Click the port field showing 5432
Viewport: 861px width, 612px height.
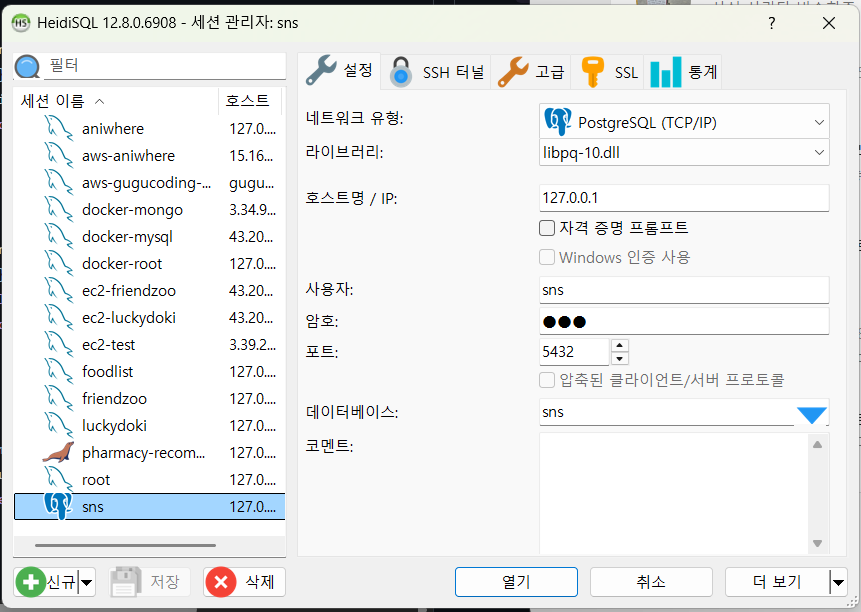574,352
